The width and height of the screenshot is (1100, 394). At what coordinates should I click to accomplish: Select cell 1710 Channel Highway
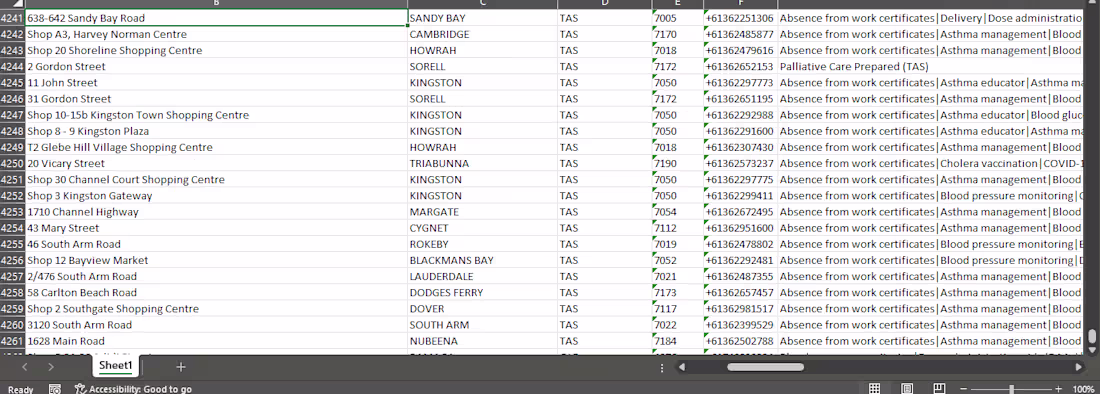[216, 212]
